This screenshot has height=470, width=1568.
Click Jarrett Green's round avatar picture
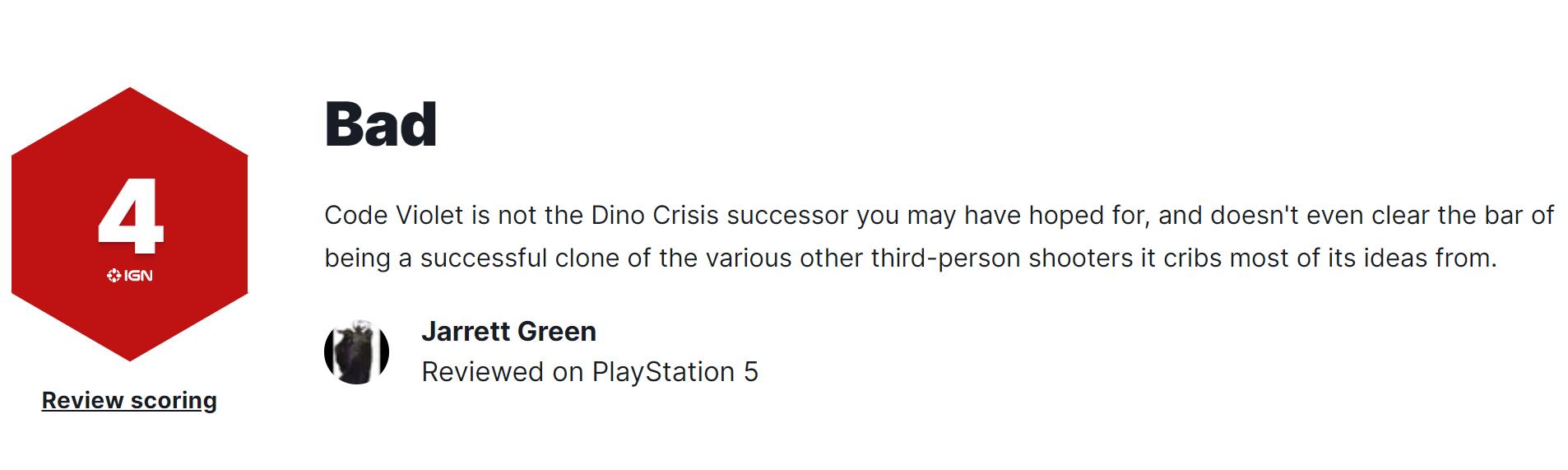point(356,352)
